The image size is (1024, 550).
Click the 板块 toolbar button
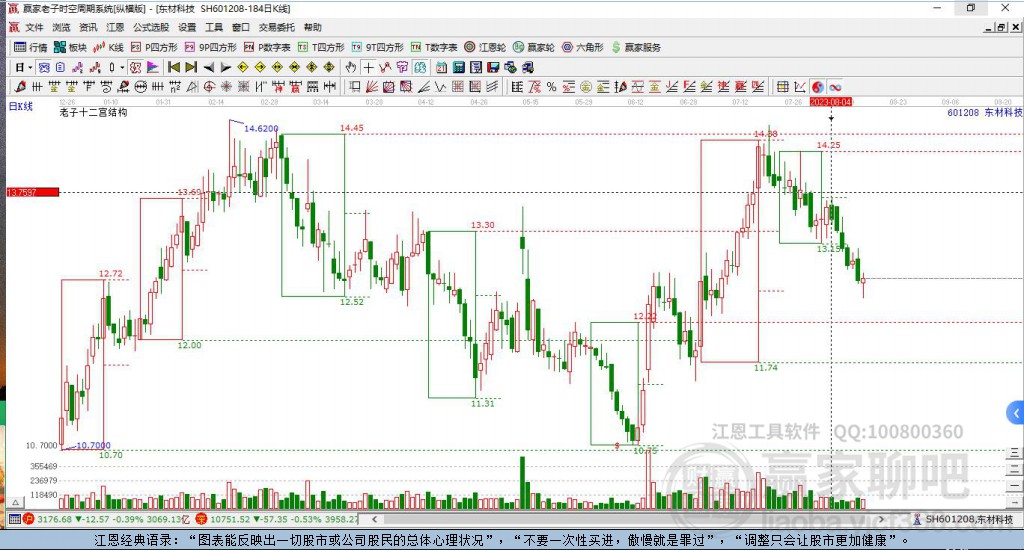click(70, 47)
